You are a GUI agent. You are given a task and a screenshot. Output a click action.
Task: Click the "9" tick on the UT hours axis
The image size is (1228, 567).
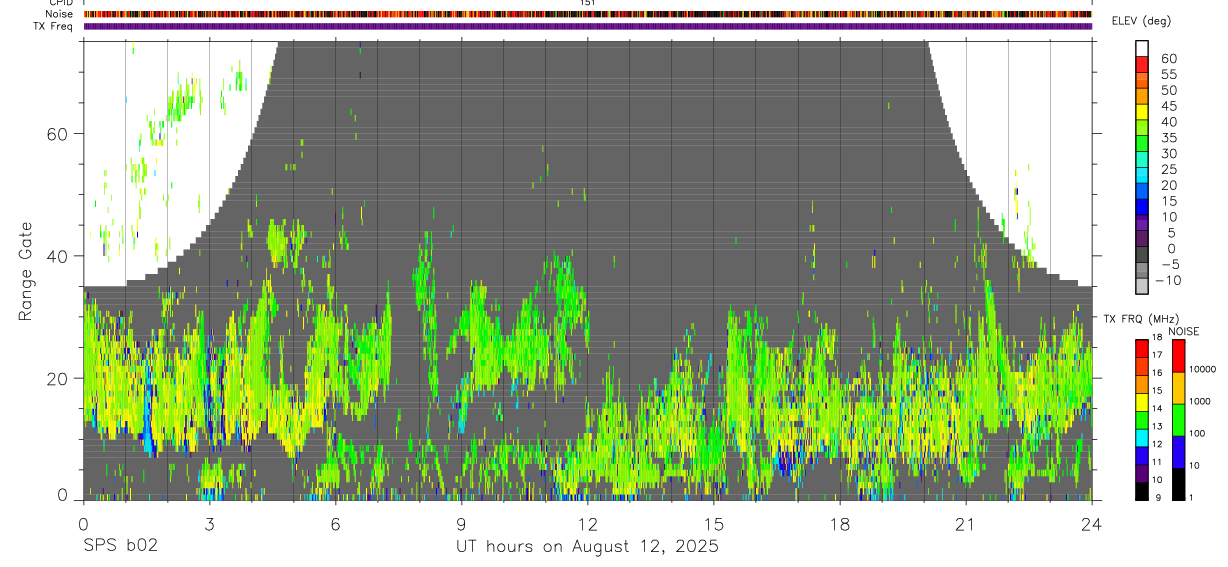point(461,523)
